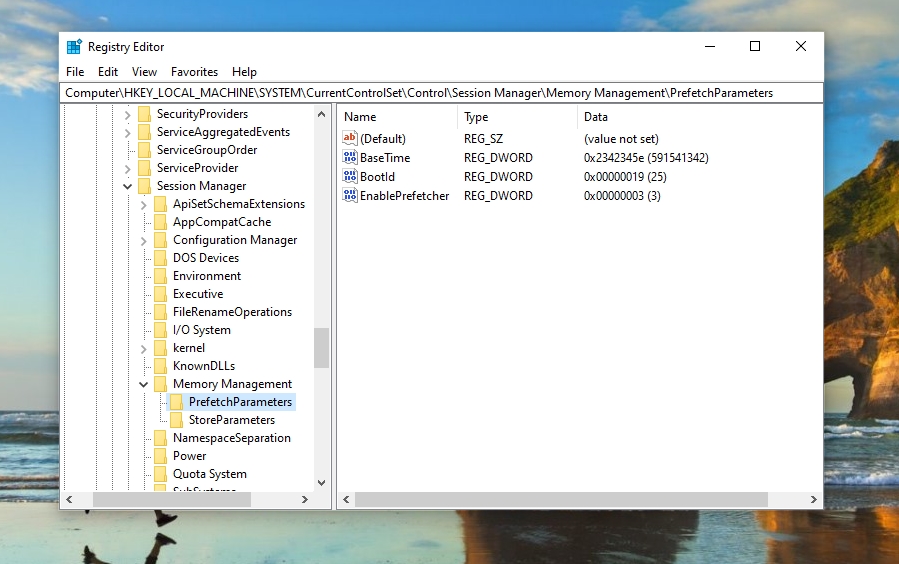Click the tree pane scroll left arrow
Screen dimensions: 899x564
point(69,499)
